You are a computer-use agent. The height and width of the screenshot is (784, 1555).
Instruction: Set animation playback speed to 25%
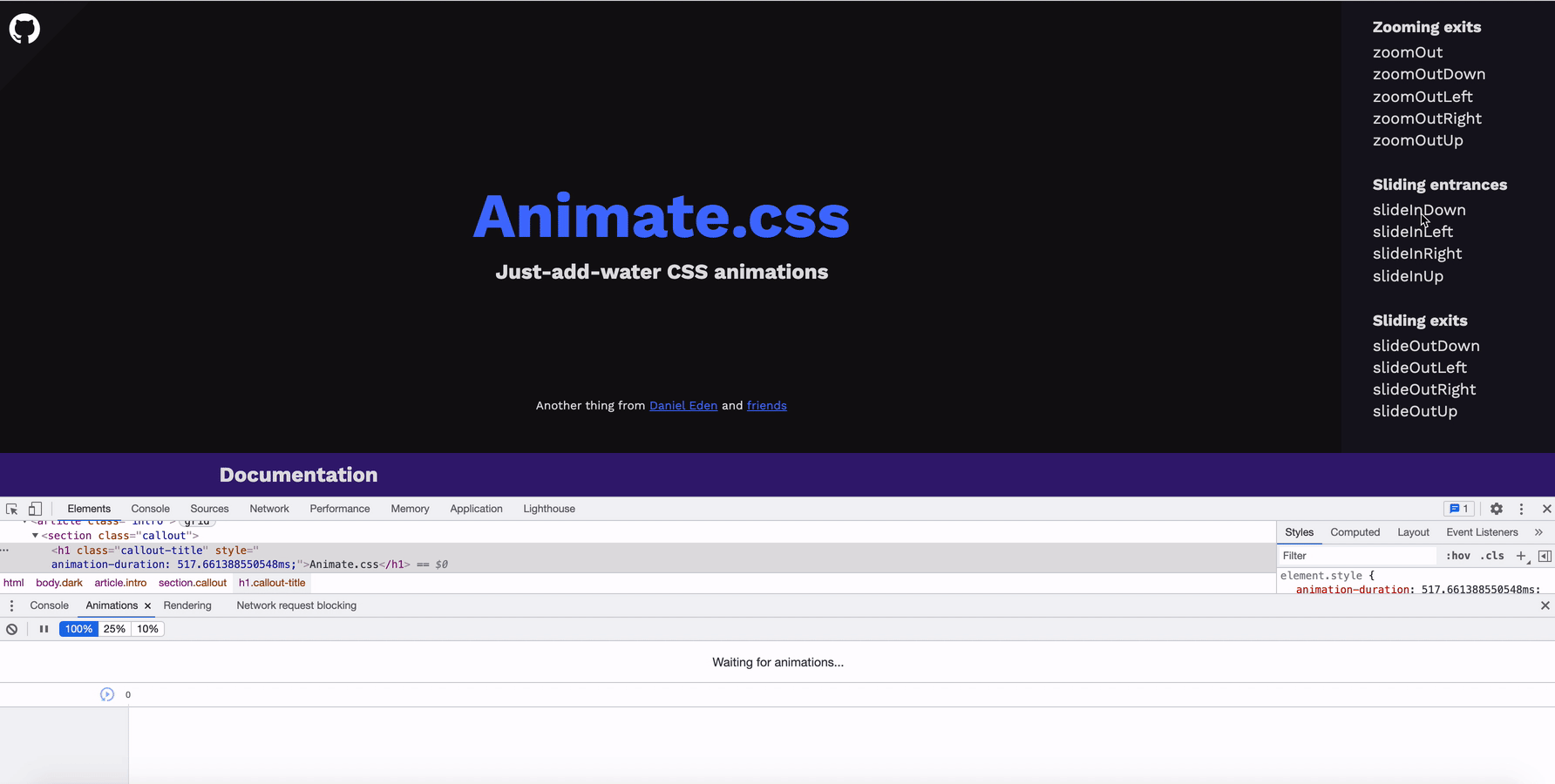(114, 629)
